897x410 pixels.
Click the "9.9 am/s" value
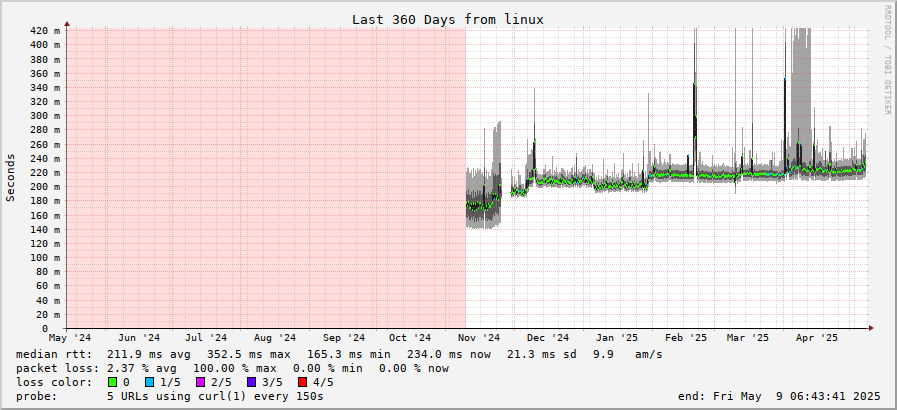[x=628, y=355]
